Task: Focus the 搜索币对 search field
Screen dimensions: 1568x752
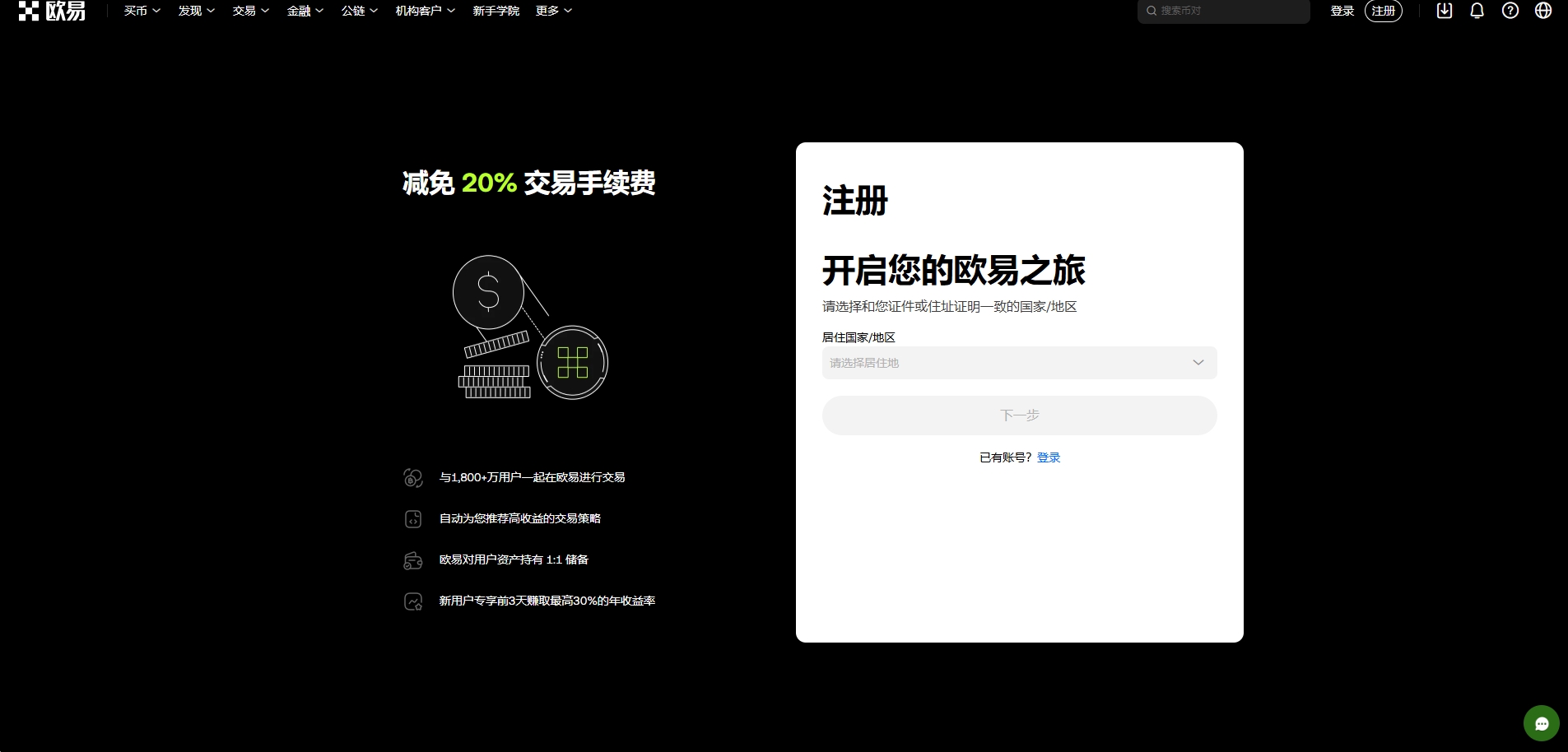Action: point(1226,11)
